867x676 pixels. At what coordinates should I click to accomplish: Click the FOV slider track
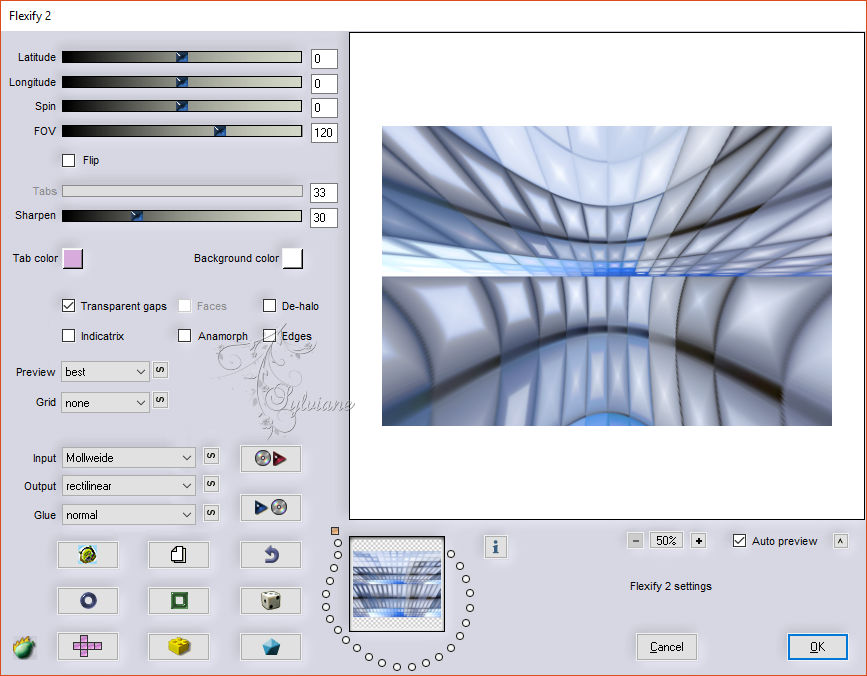(x=182, y=131)
